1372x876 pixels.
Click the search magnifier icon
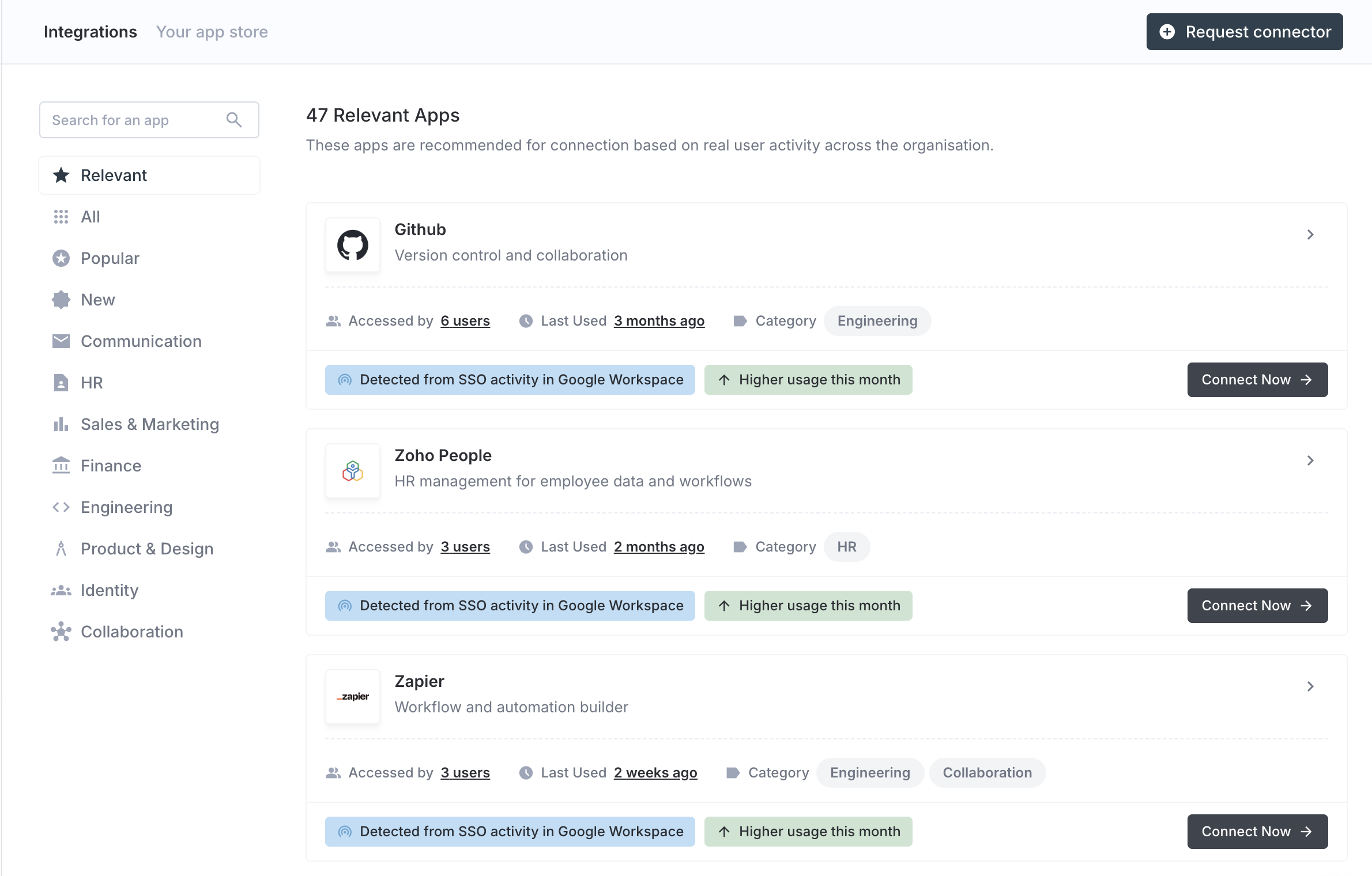(233, 120)
